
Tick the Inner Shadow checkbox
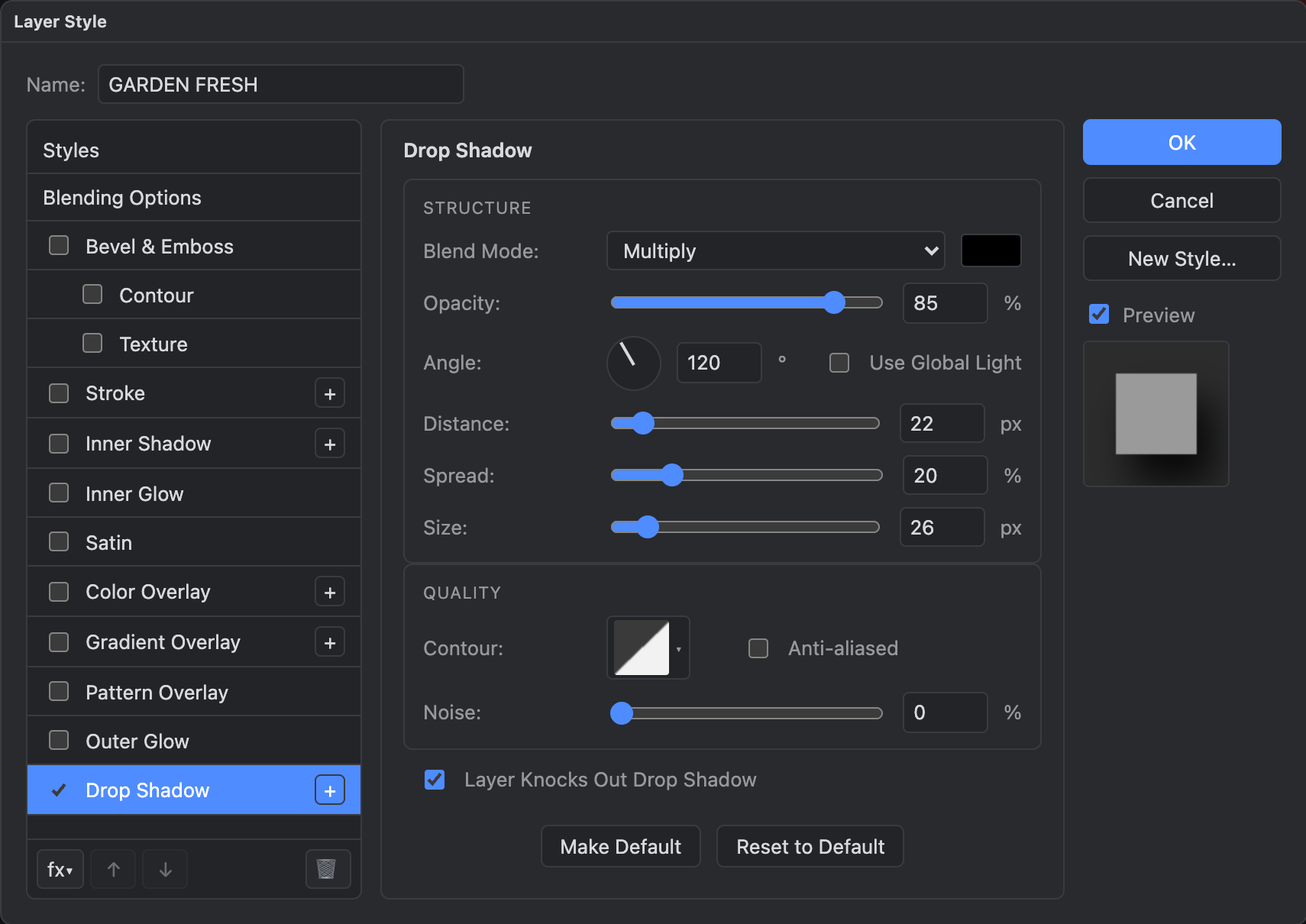(x=59, y=444)
